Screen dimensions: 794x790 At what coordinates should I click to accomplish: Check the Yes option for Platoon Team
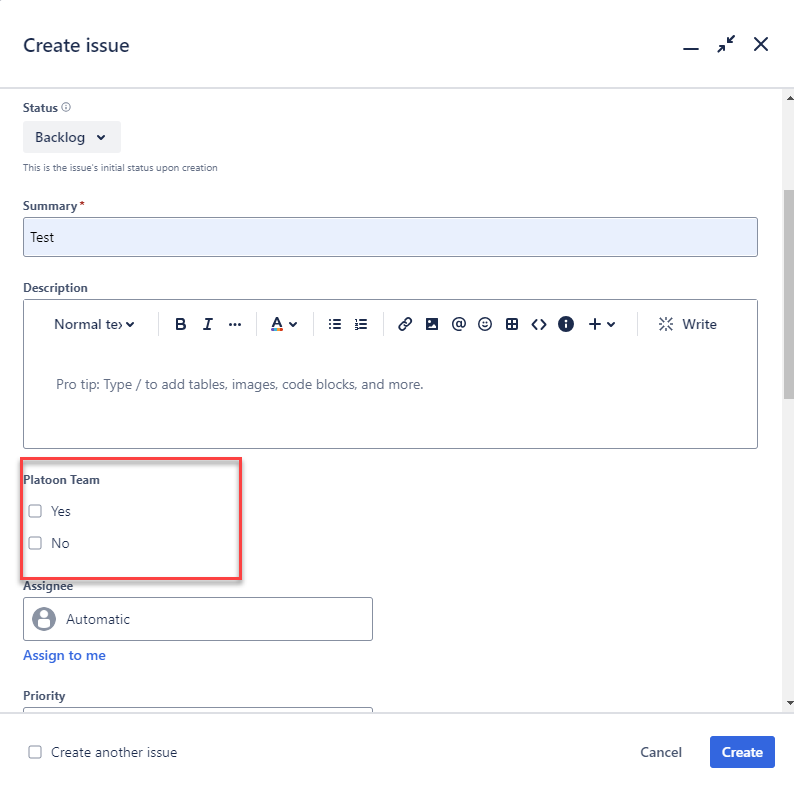point(35,511)
